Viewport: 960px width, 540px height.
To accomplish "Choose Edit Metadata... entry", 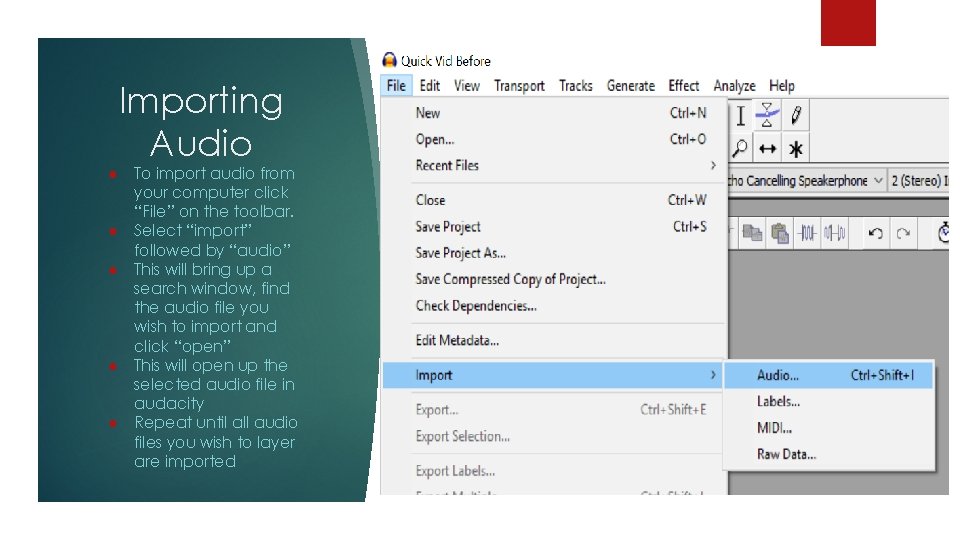I will pyautogui.click(x=555, y=340).
